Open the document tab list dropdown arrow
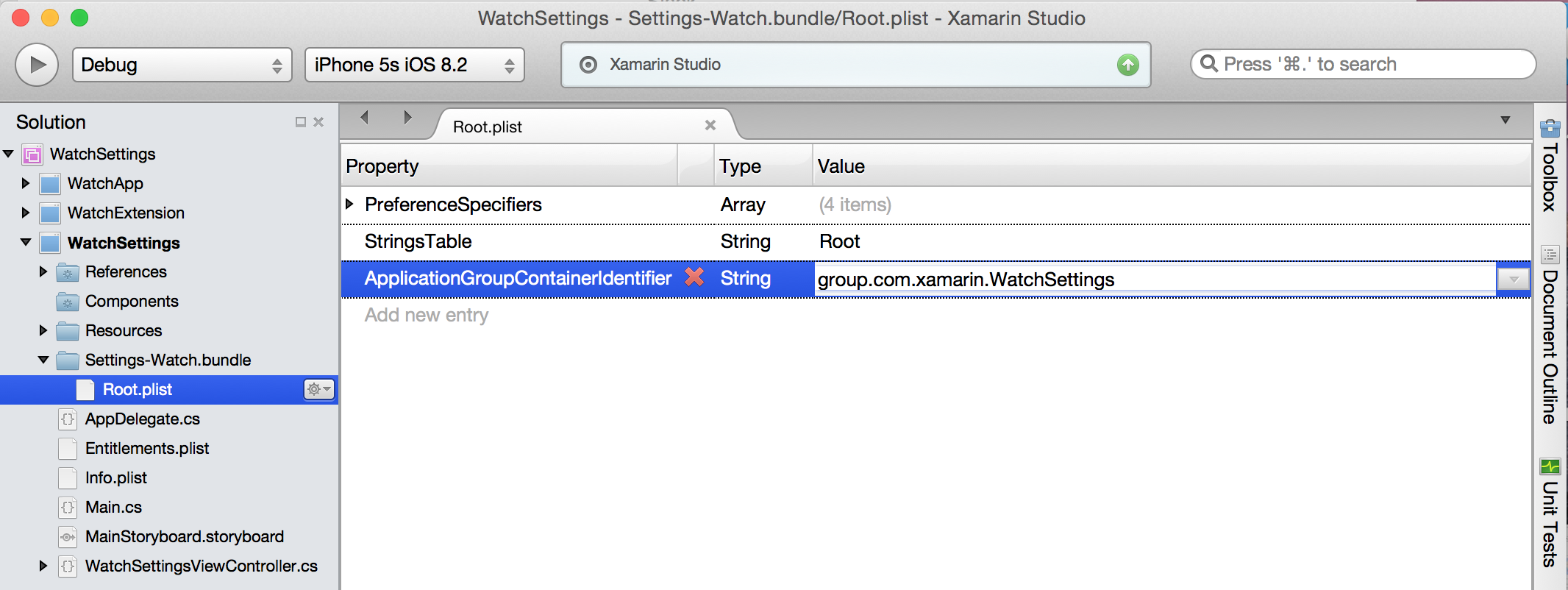This screenshot has height=590, width=1568. 1505,120
